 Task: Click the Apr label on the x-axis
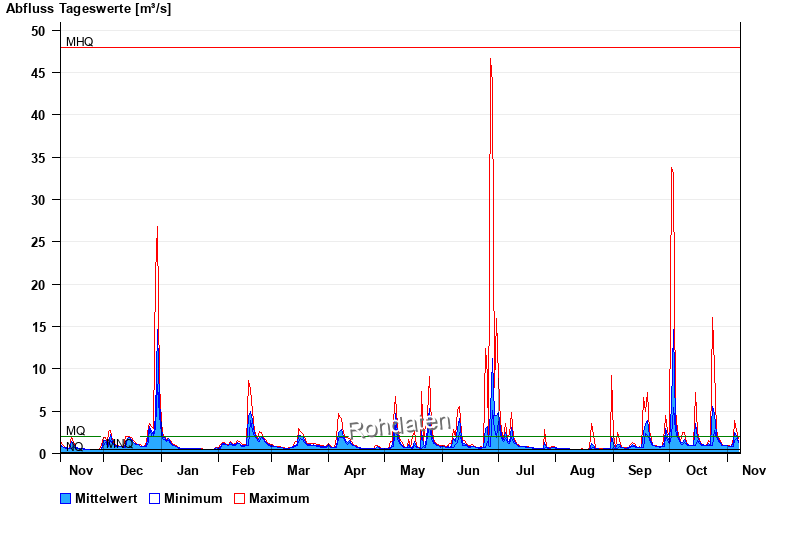355,470
